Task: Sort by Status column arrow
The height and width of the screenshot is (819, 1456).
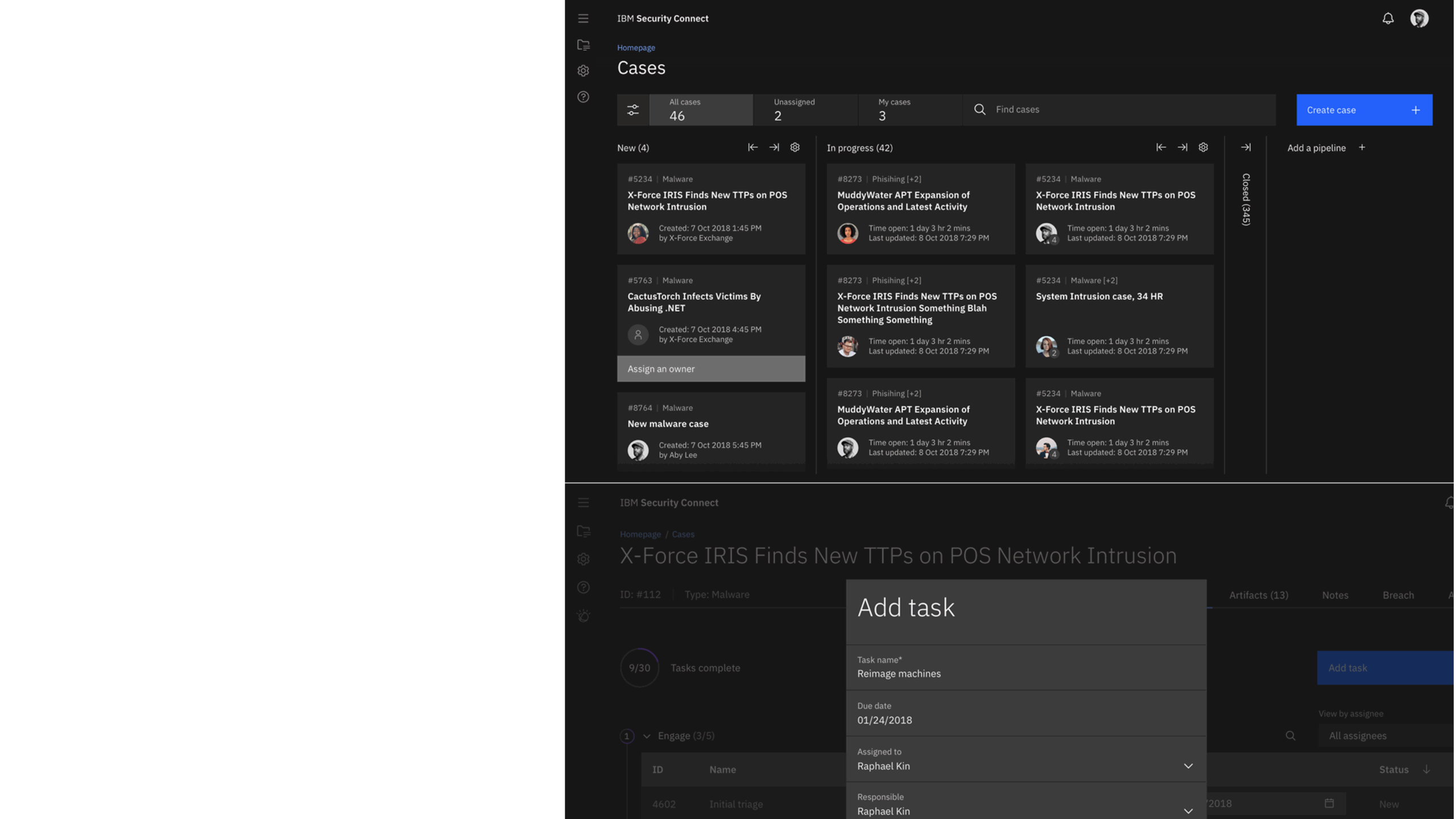Action: click(1426, 769)
